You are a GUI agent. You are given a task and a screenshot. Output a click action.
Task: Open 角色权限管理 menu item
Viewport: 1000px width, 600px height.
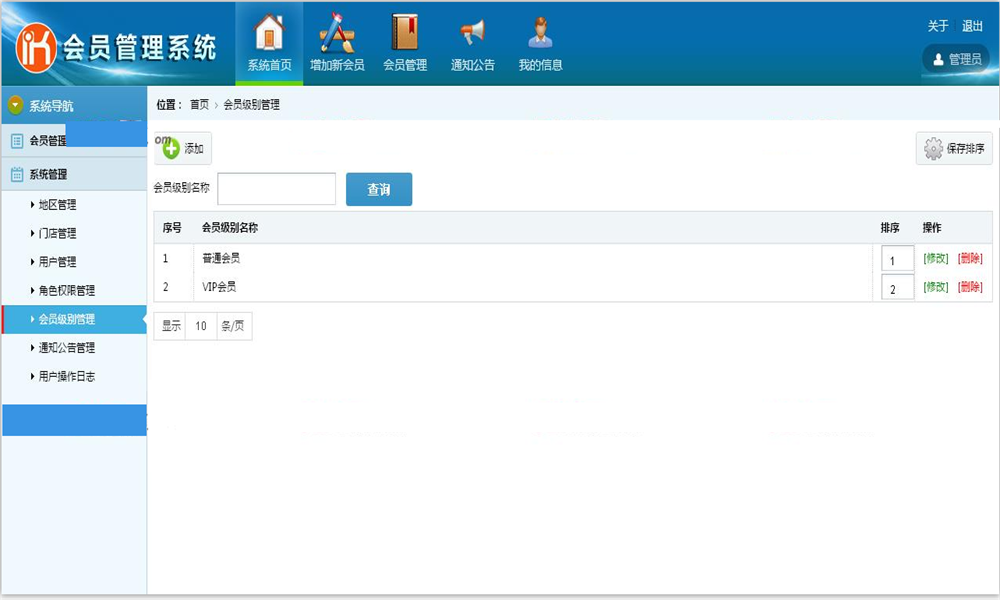point(66,291)
